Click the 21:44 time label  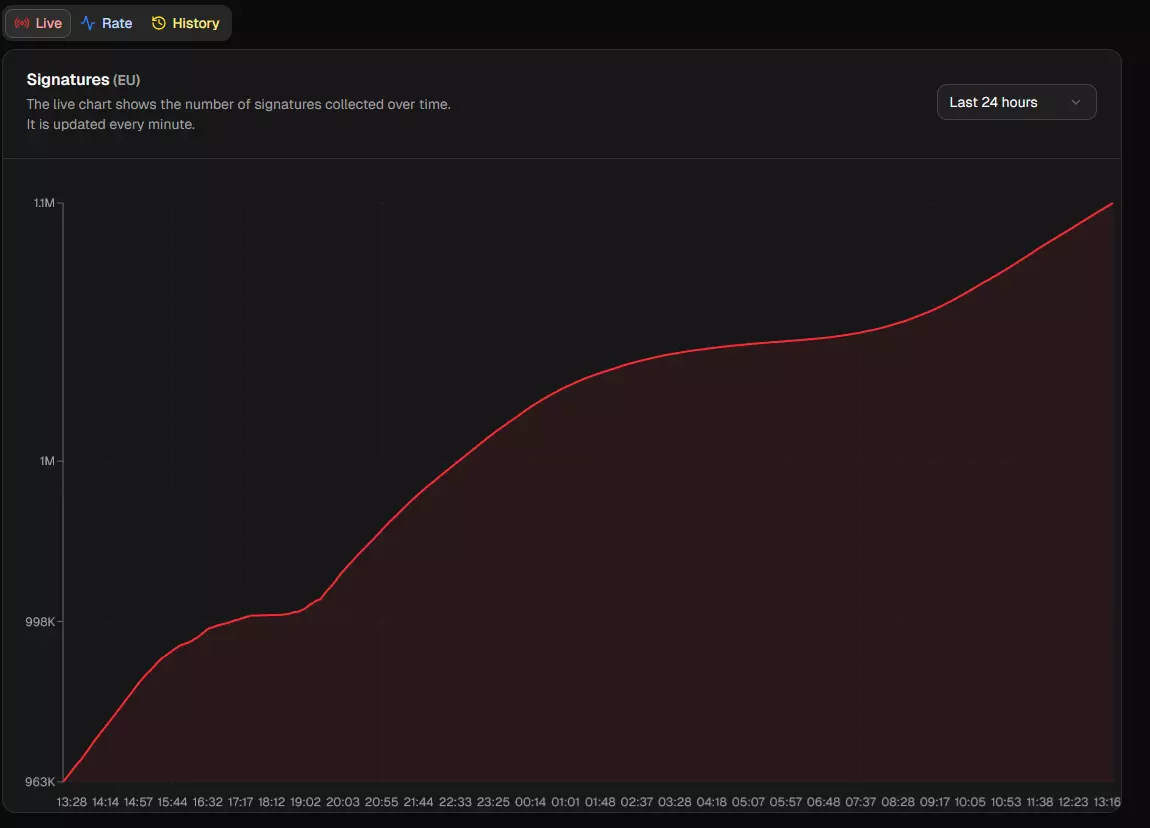coord(418,802)
